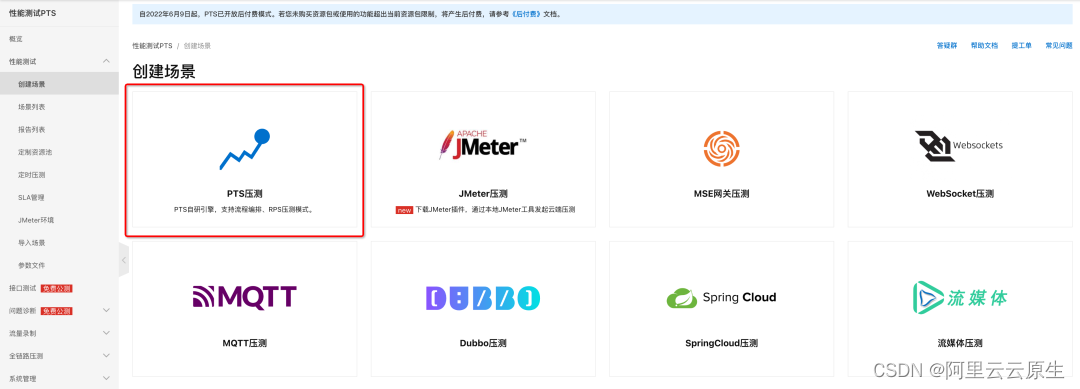Click the 提工单 link
This screenshot has height=389, width=1080.
pos(1021,45)
